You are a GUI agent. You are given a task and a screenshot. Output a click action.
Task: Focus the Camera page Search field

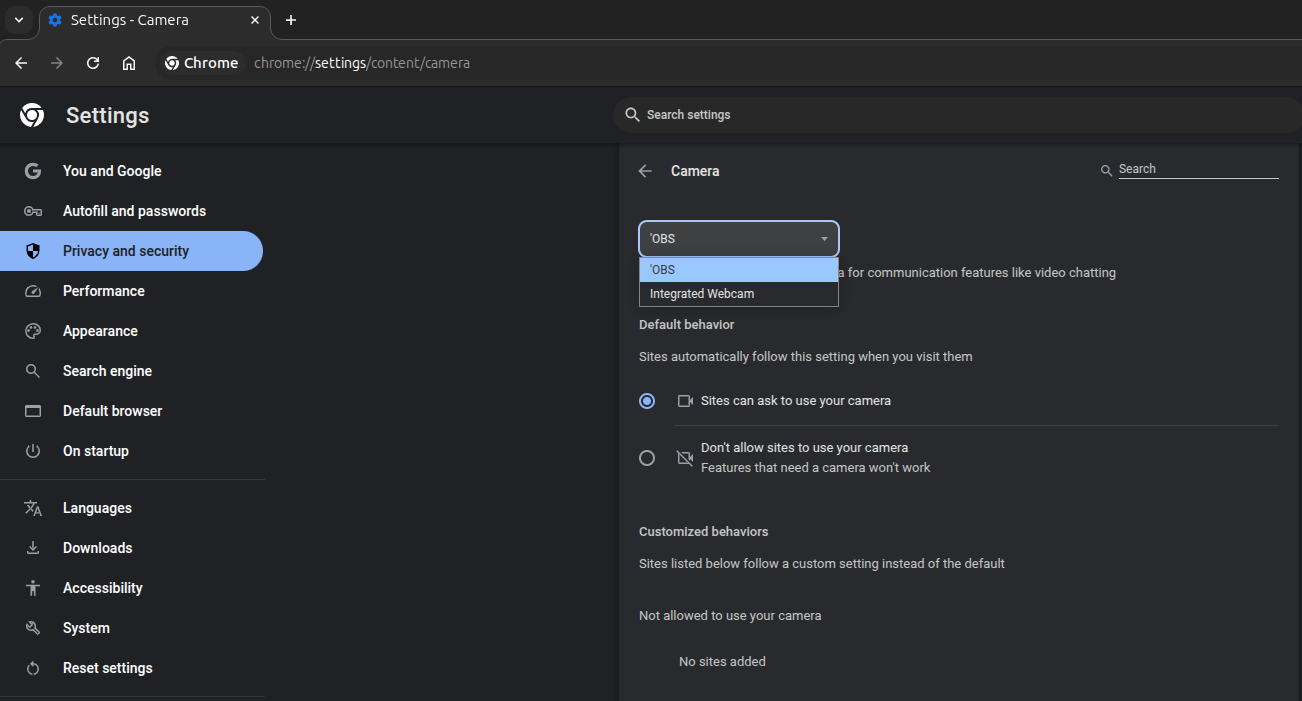tap(1198, 169)
